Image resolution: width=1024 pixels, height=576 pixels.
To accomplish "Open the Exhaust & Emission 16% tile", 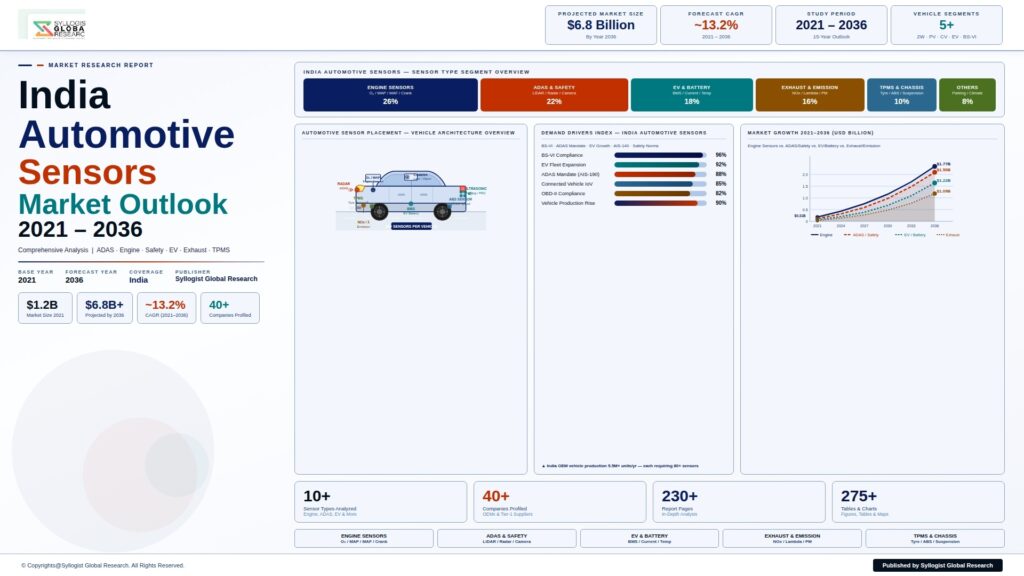I will point(809,95).
